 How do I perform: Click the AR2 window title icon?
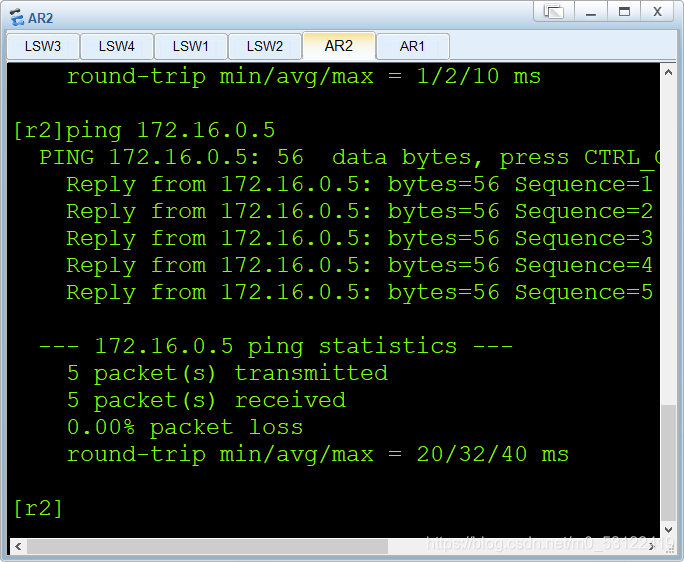[17, 17]
